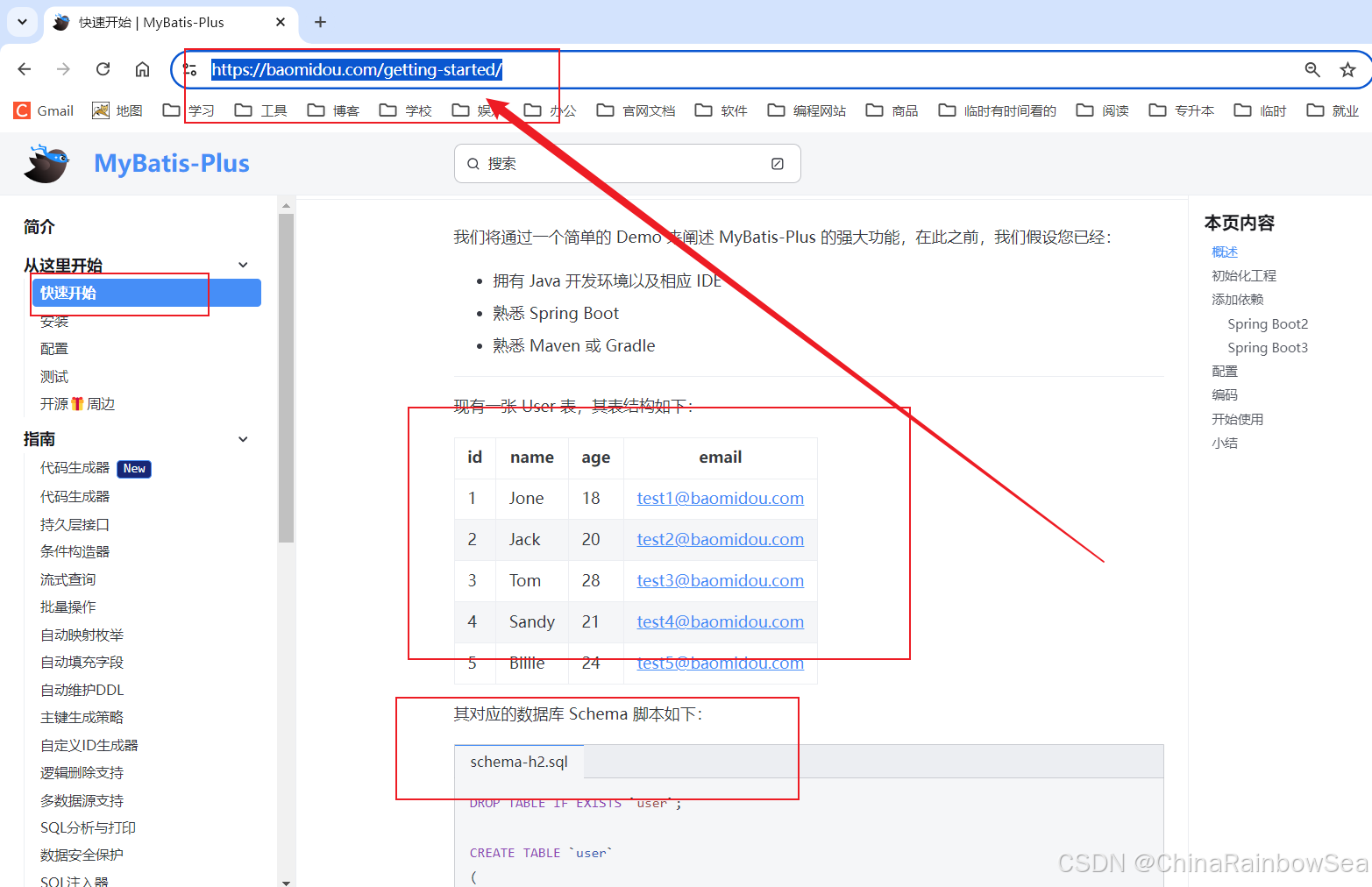The image size is (1372, 887).
Task: Click the test2@baomidou.com email link
Action: pyautogui.click(x=720, y=539)
